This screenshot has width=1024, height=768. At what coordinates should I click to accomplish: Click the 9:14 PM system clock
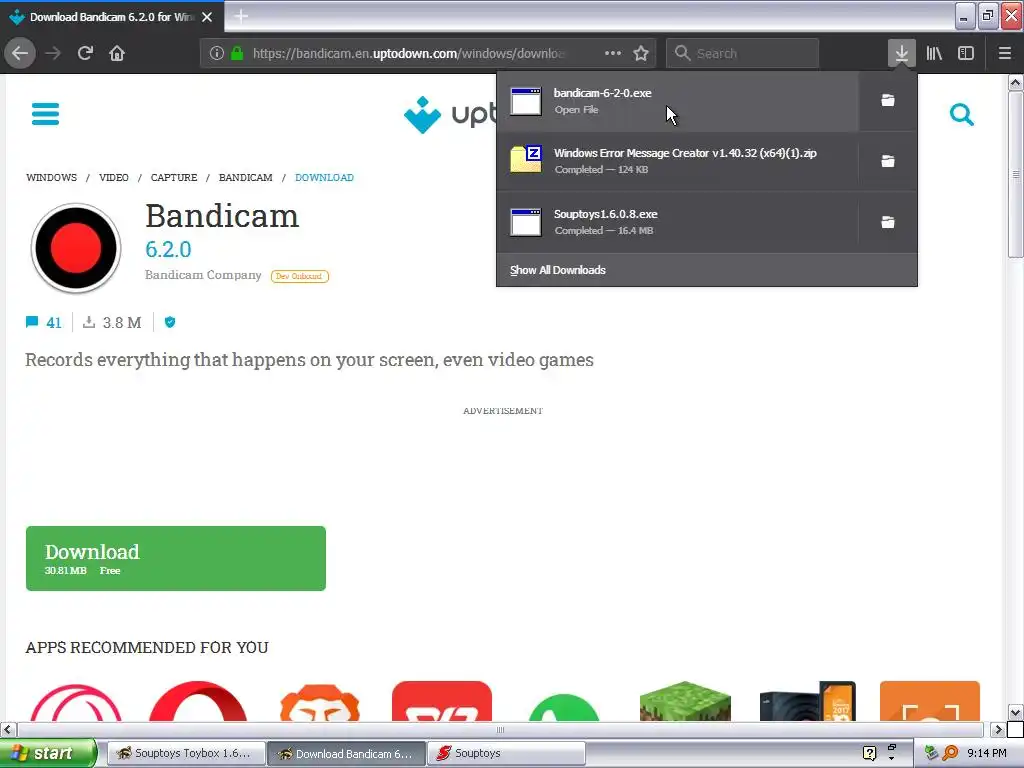coord(987,753)
